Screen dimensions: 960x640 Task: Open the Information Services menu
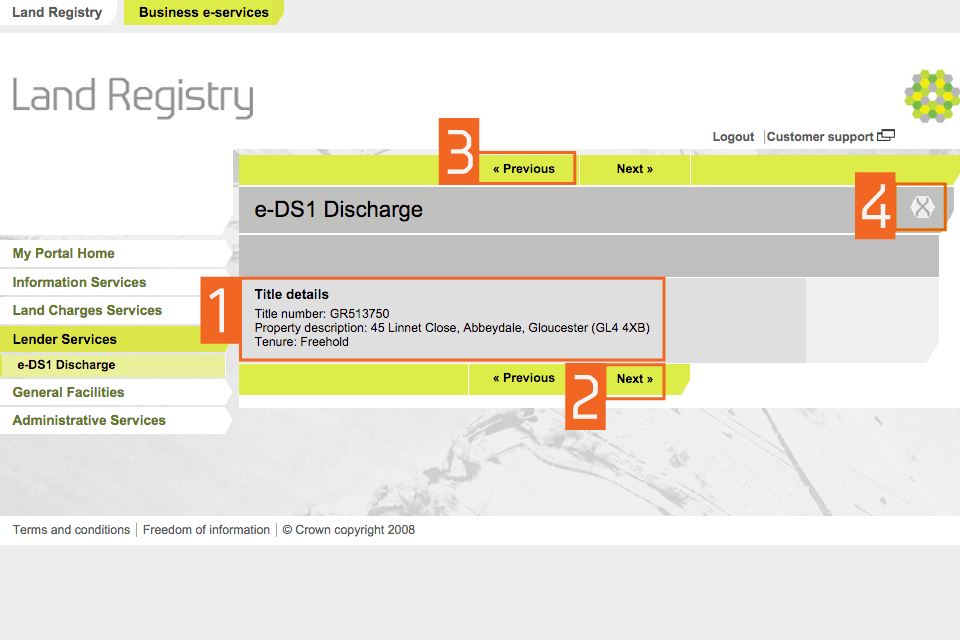79,283
